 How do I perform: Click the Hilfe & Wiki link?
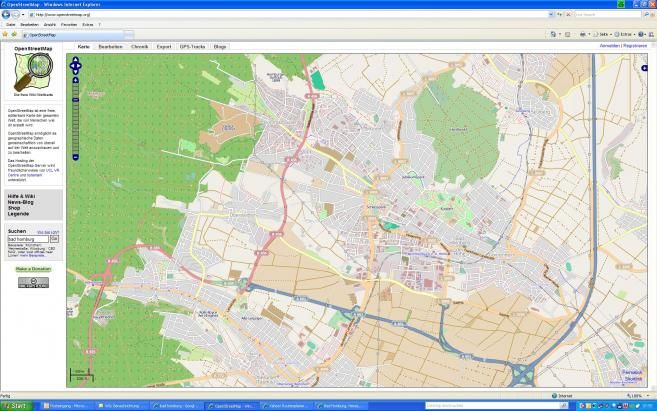22,196
